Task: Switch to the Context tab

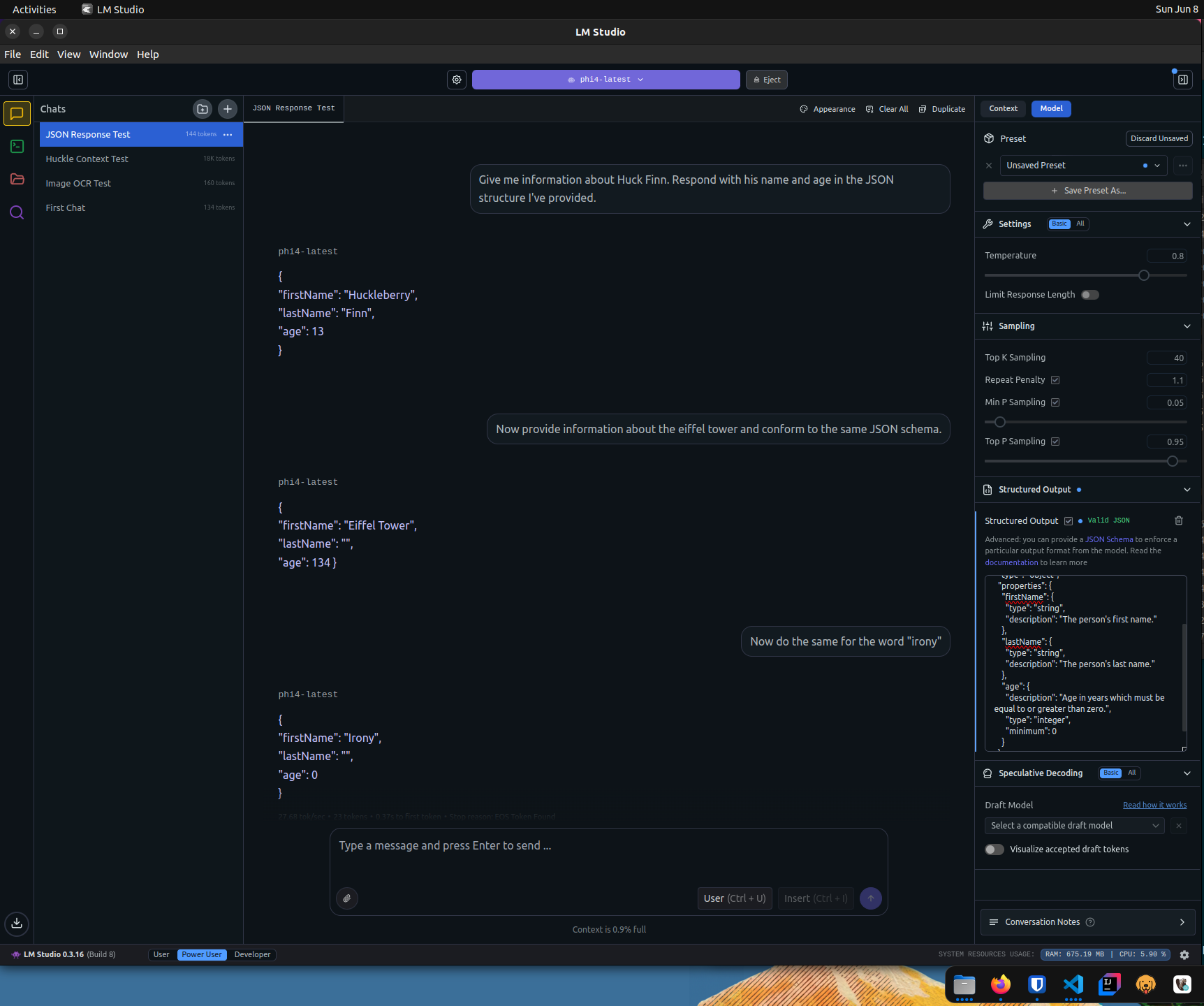Action: pos(1003,108)
